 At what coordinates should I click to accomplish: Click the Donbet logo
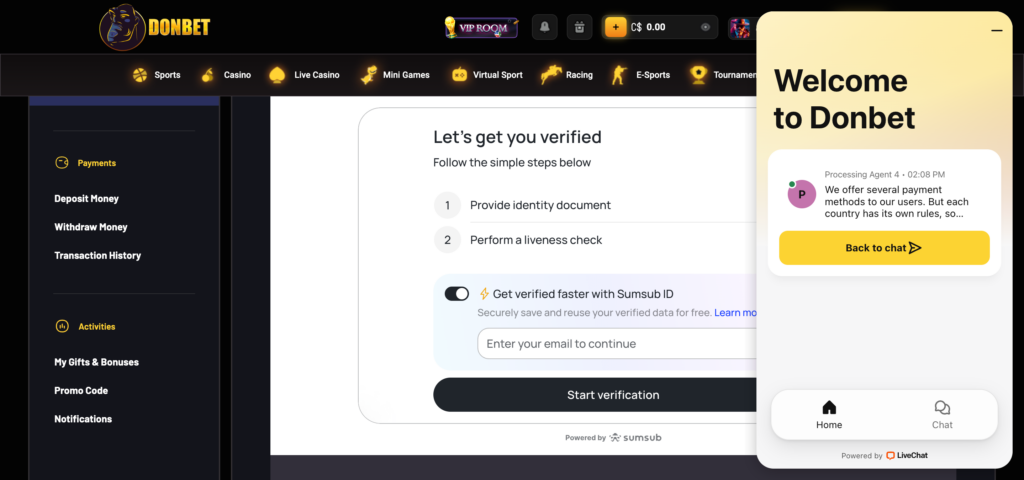coord(155,27)
